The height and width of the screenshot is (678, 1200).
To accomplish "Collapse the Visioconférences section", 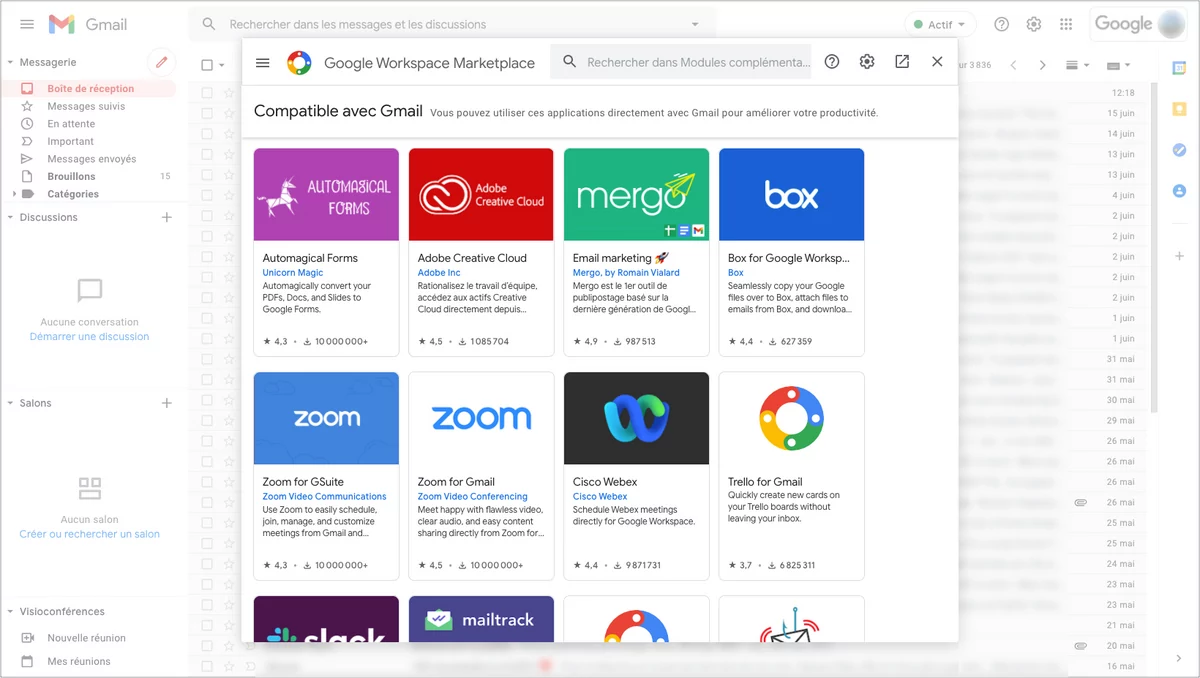I will pyautogui.click(x=10, y=611).
